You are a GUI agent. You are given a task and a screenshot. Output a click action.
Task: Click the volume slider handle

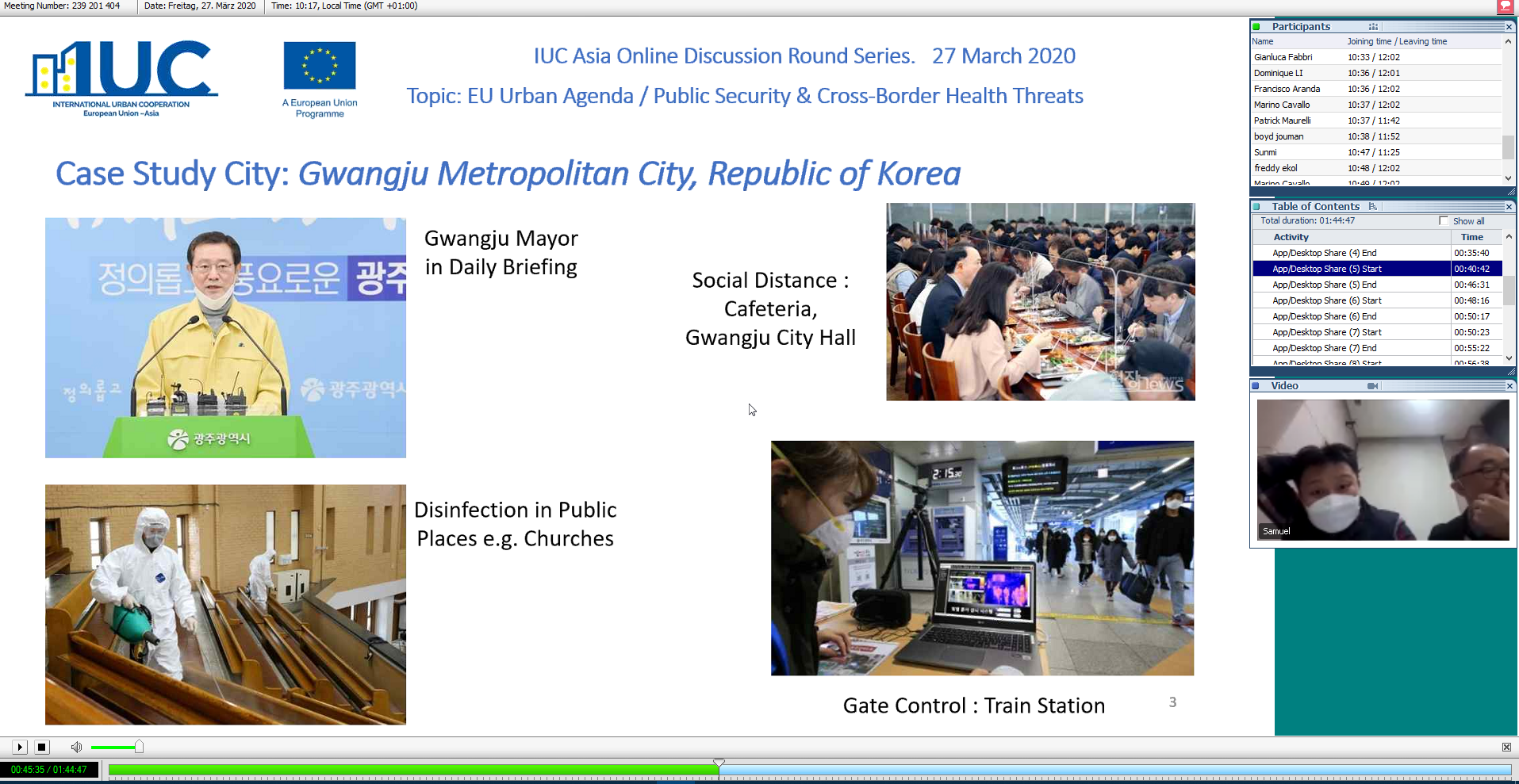click(139, 747)
